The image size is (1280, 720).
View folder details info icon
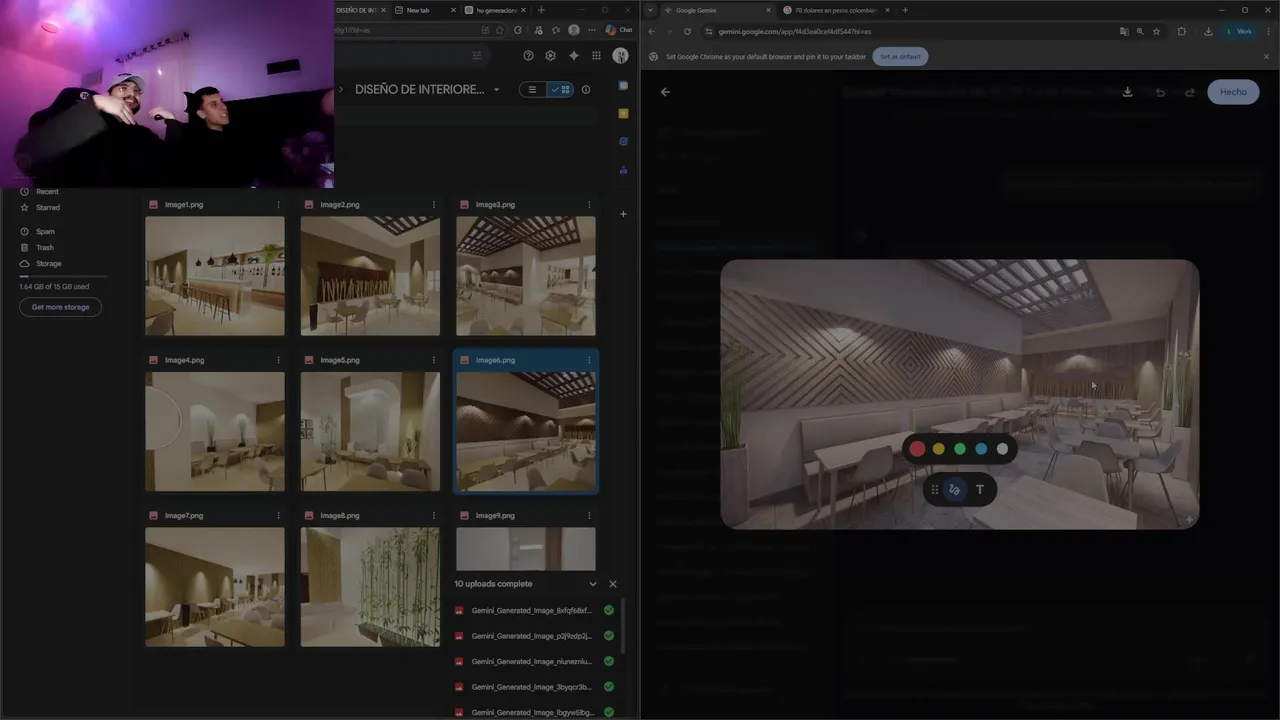[586, 89]
